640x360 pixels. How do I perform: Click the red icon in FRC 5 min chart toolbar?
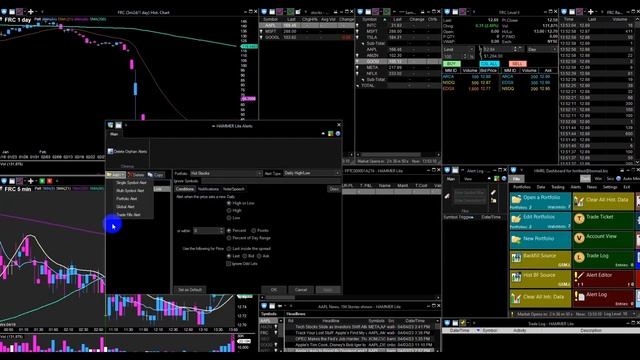49,181
